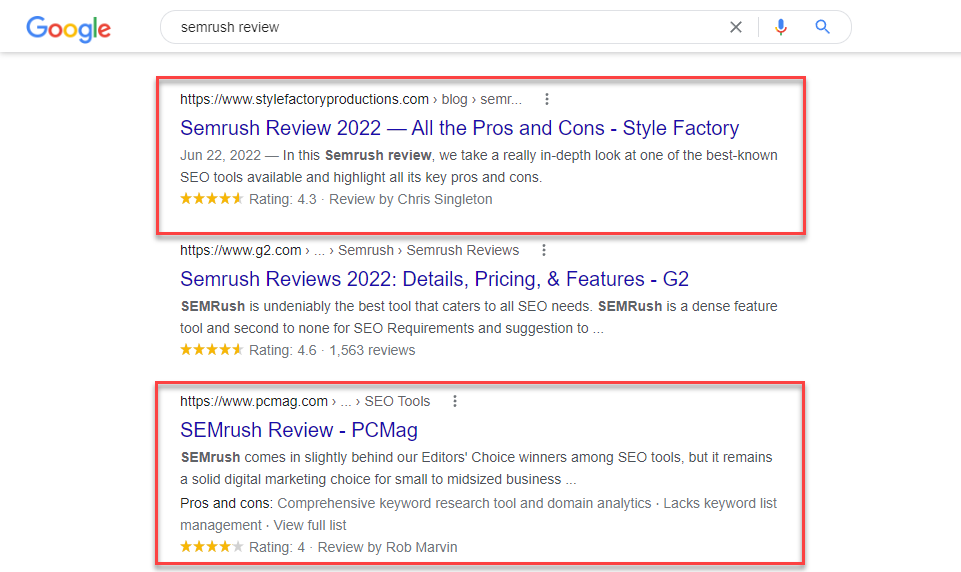Click '1,563 reviews' text
961x572 pixels.
pos(372,350)
